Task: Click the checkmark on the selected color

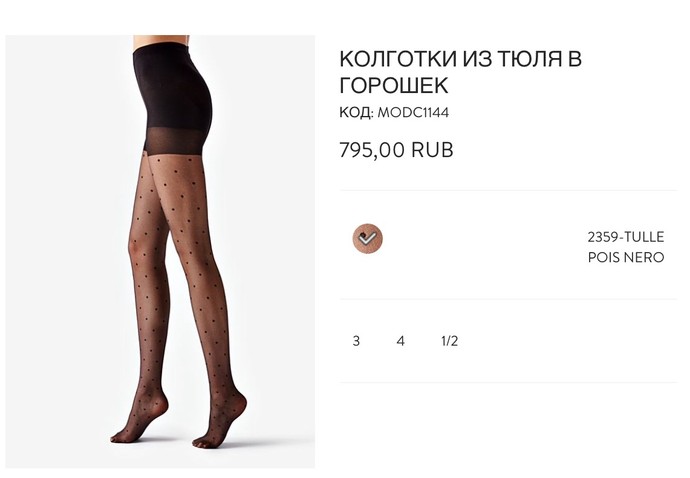Action: (367, 238)
